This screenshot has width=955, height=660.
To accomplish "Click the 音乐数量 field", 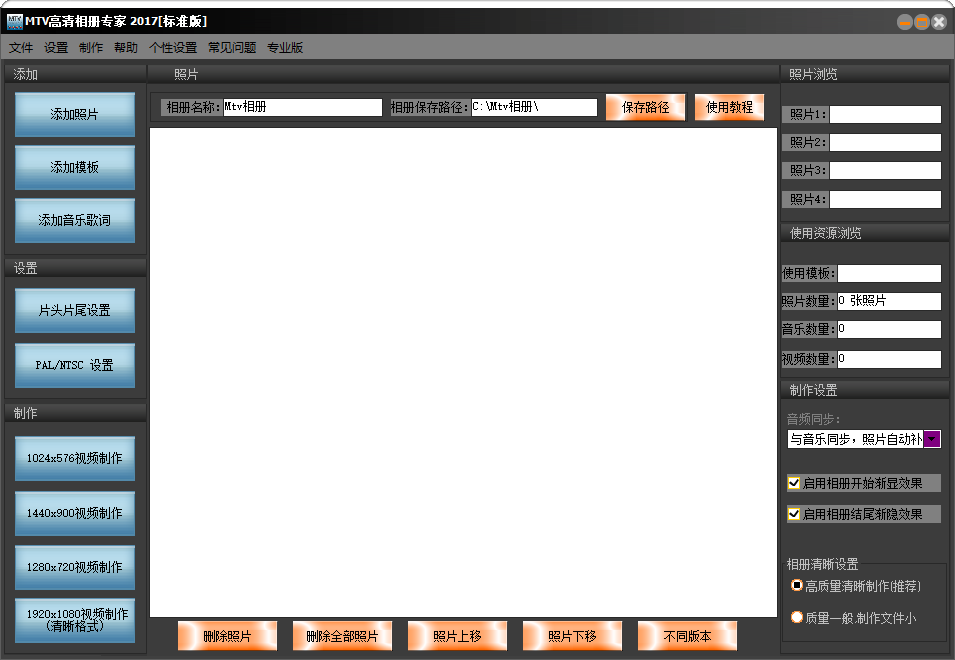I will tap(889, 329).
